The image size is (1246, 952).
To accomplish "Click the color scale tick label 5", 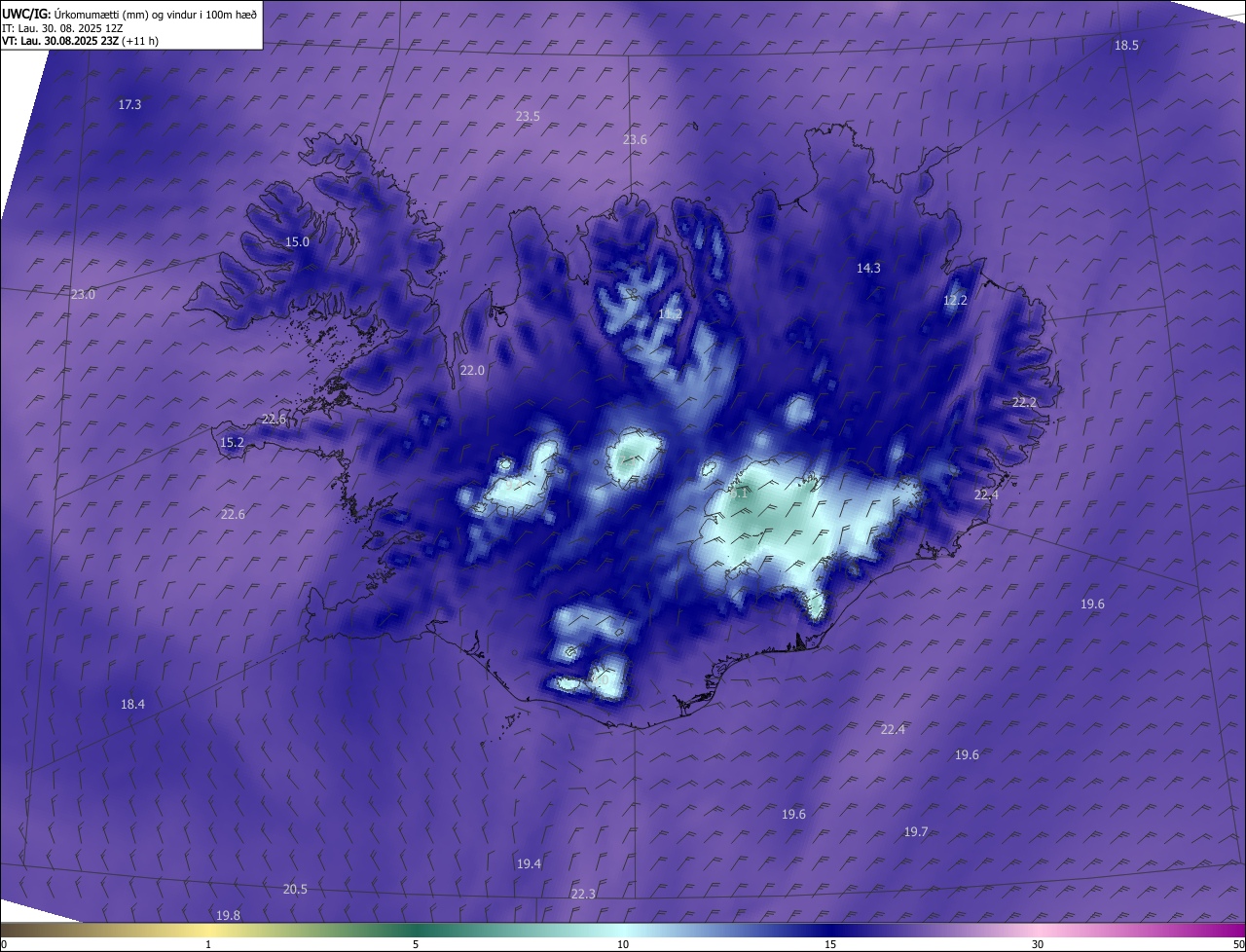I will pos(416,945).
